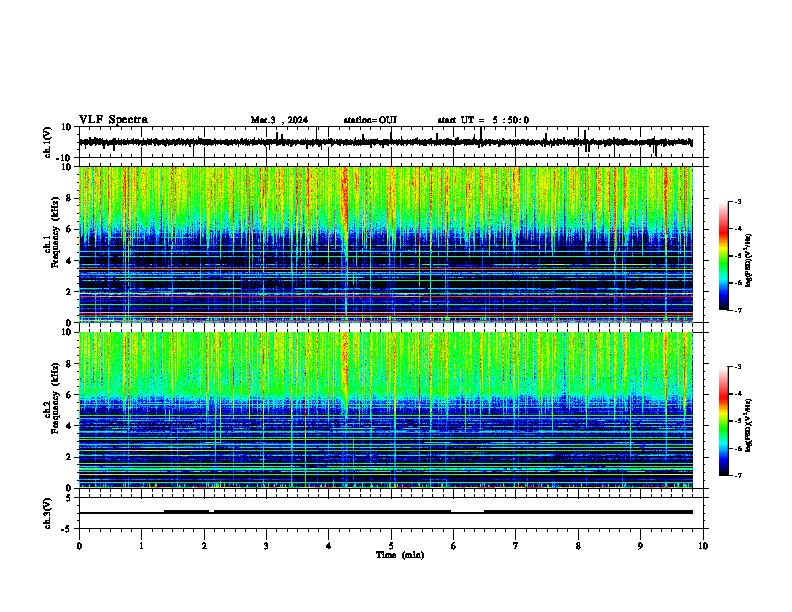Click the "-3" label on the ch.1 color bar

click(x=738, y=202)
